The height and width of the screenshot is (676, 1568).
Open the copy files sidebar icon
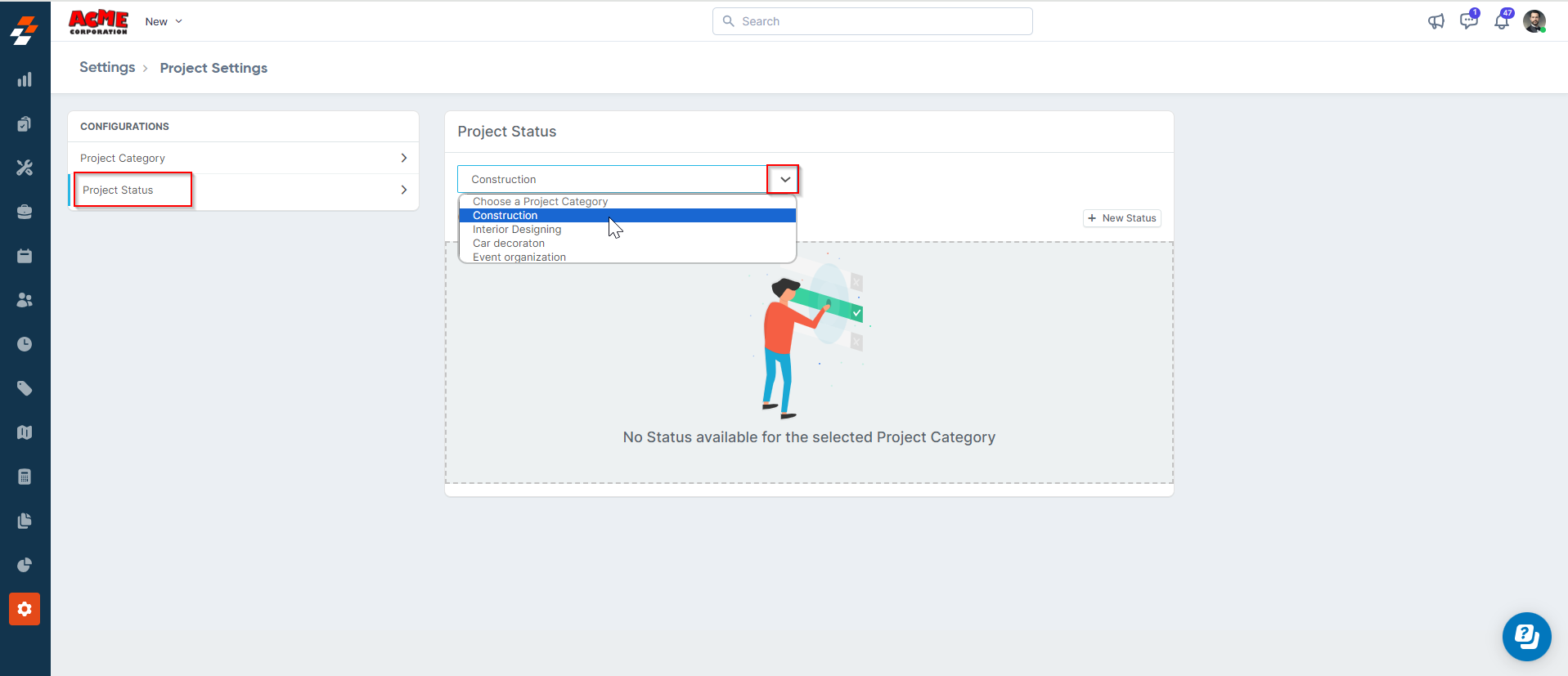pyautogui.click(x=25, y=521)
